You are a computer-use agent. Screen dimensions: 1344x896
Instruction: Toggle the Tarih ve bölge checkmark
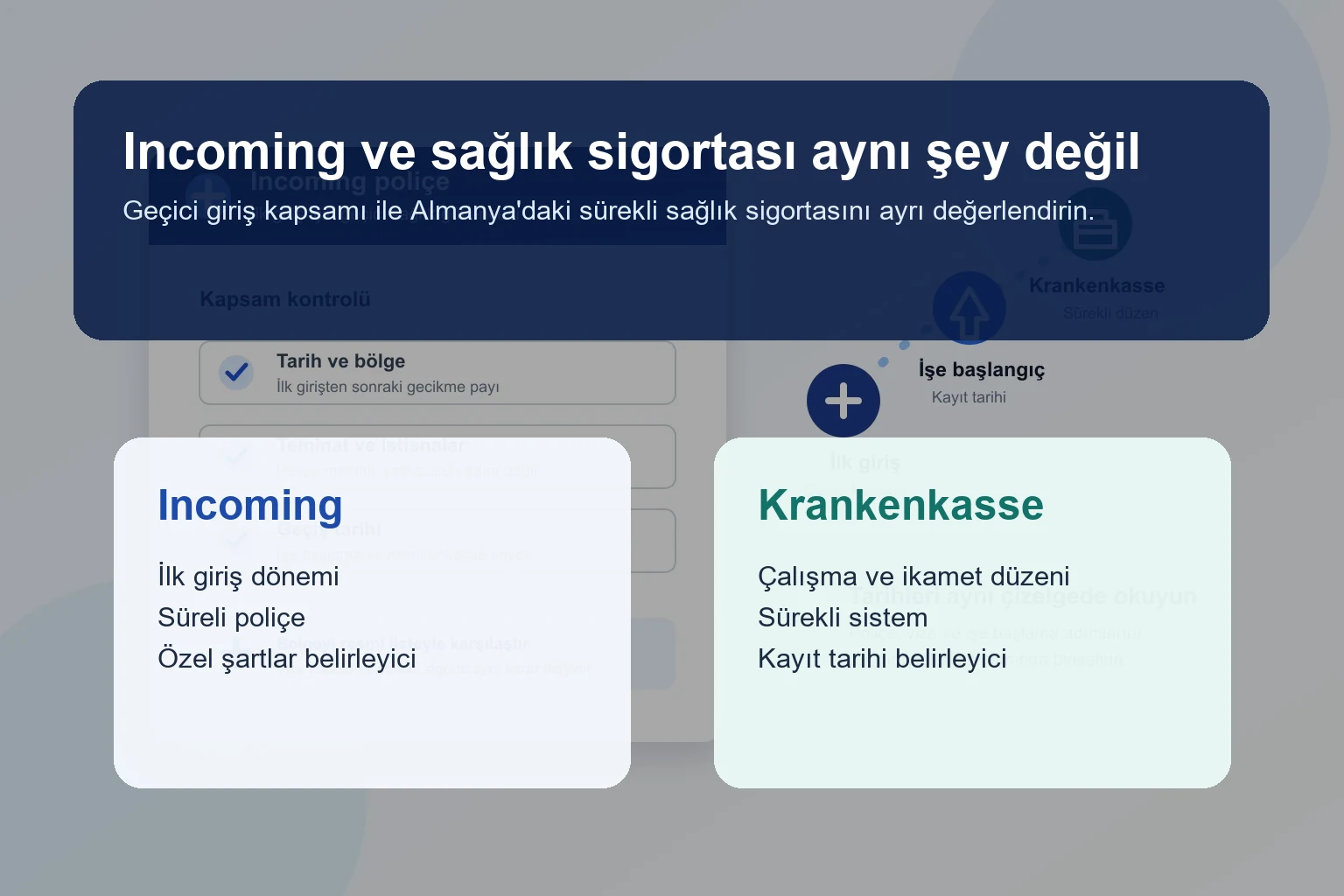click(x=236, y=373)
